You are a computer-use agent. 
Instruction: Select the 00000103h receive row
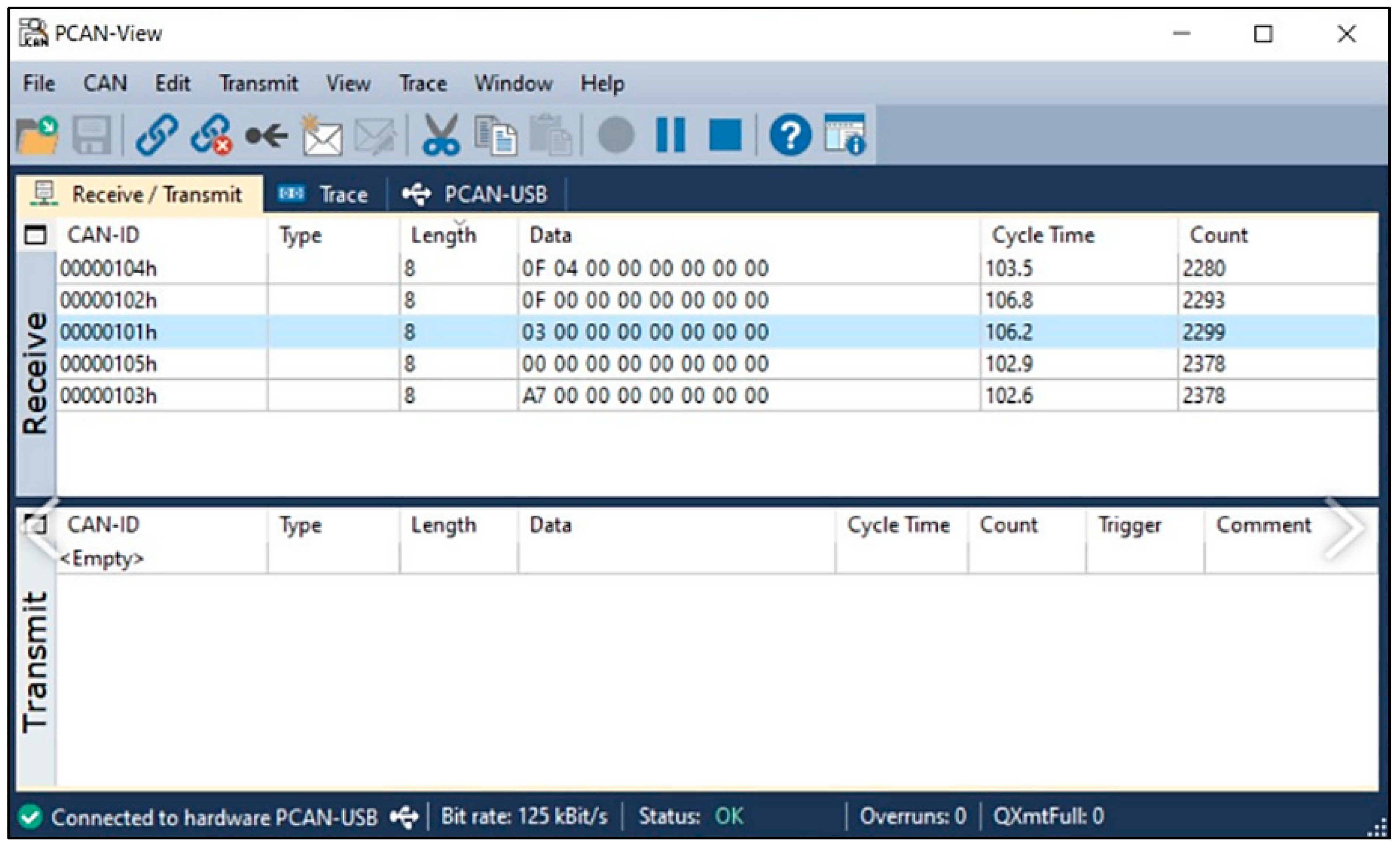coord(108,395)
